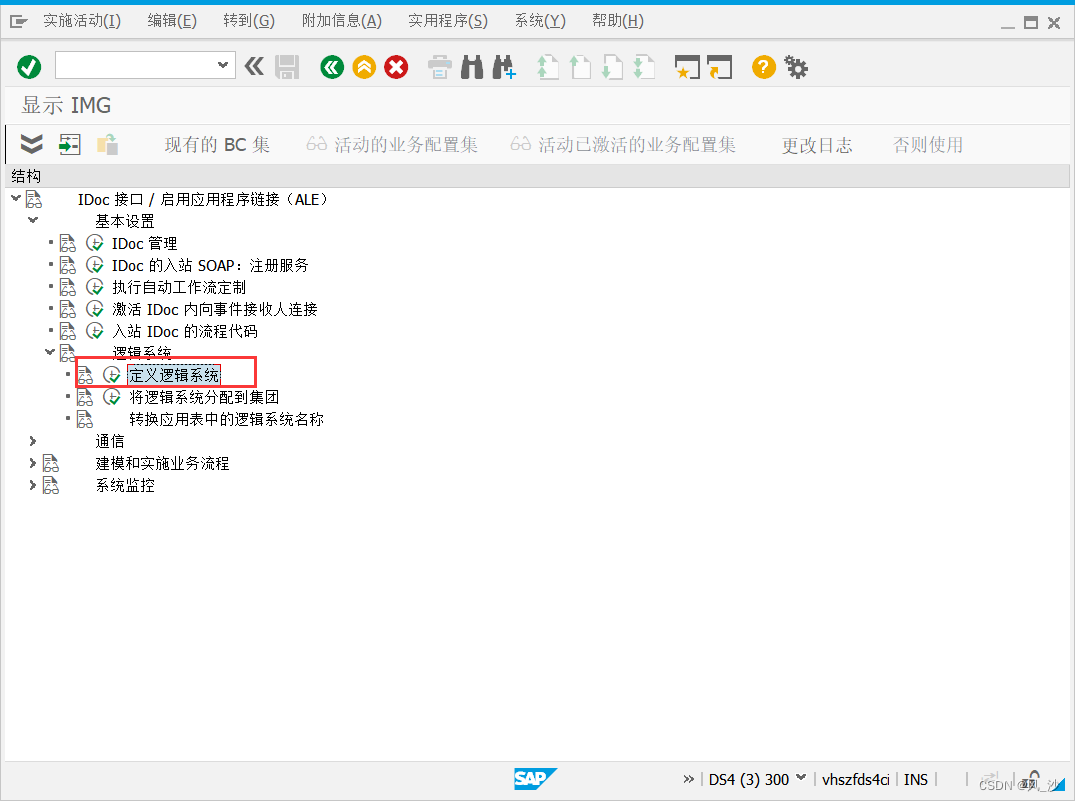Click into the transaction command input field
The image size is (1075, 801).
pyautogui.click(x=136, y=65)
